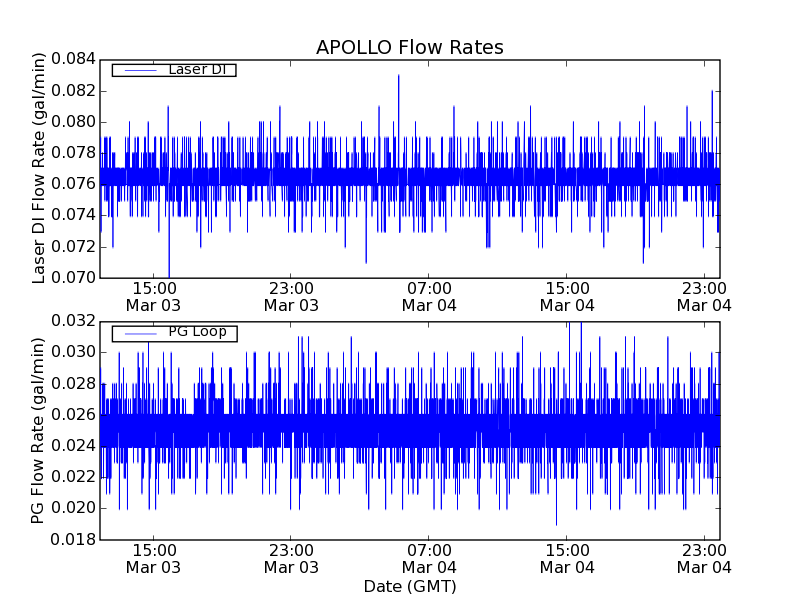The image size is (800, 600).
Task: Select the "Laser DI" legend label
Action: click(196, 69)
